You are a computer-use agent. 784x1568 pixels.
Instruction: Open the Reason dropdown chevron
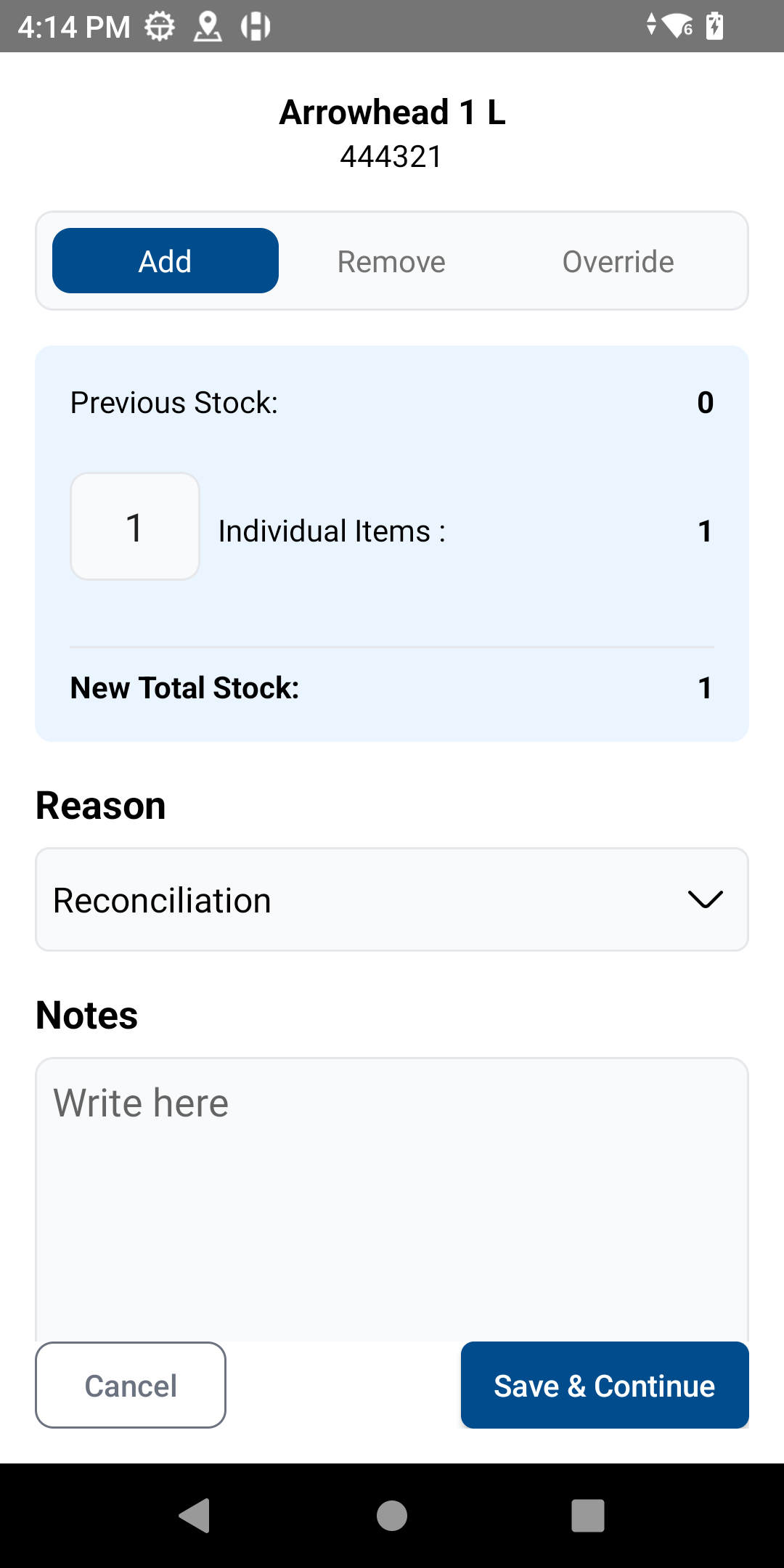click(x=705, y=899)
